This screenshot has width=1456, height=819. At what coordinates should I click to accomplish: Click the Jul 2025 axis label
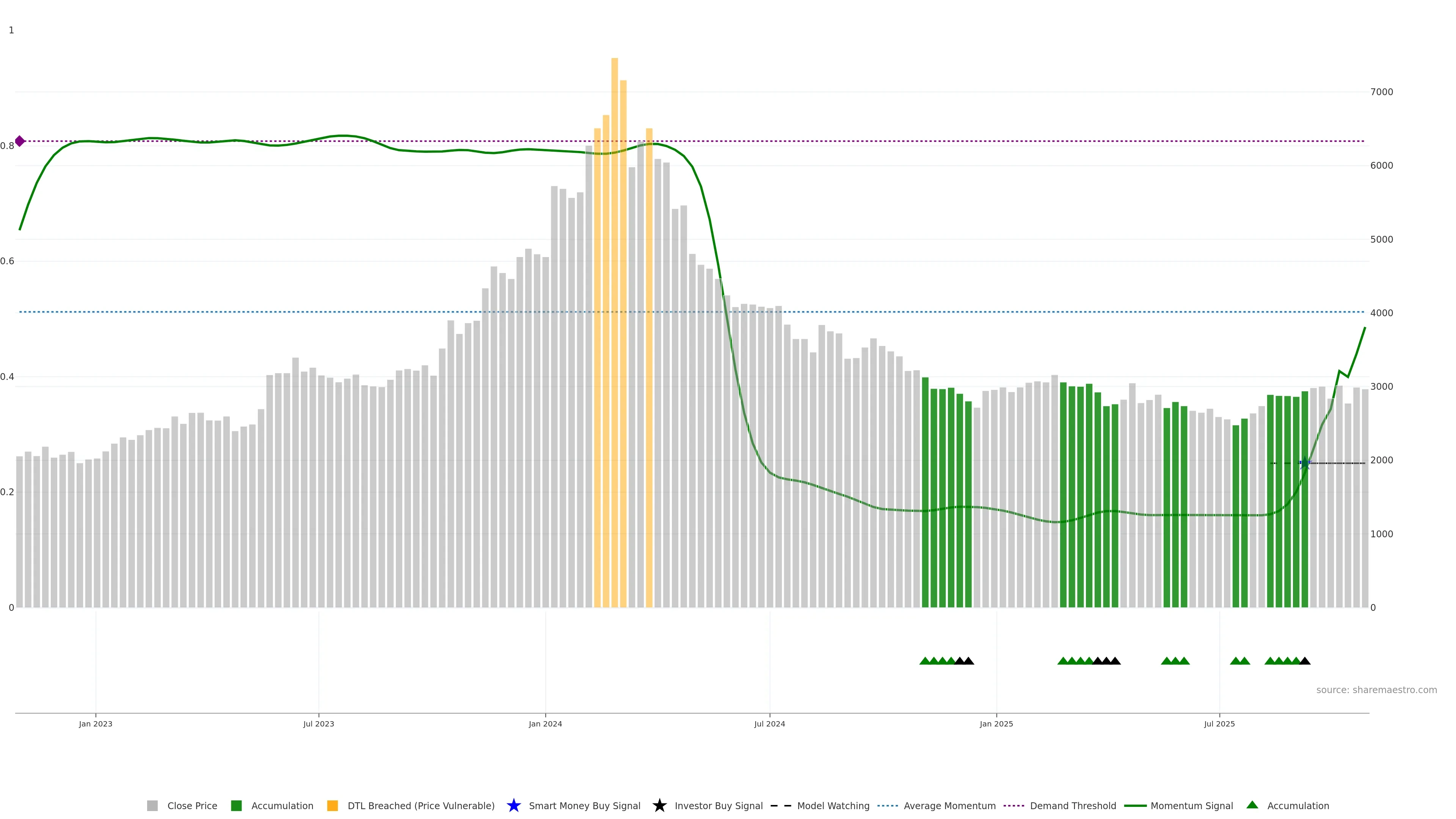[1219, 724]
